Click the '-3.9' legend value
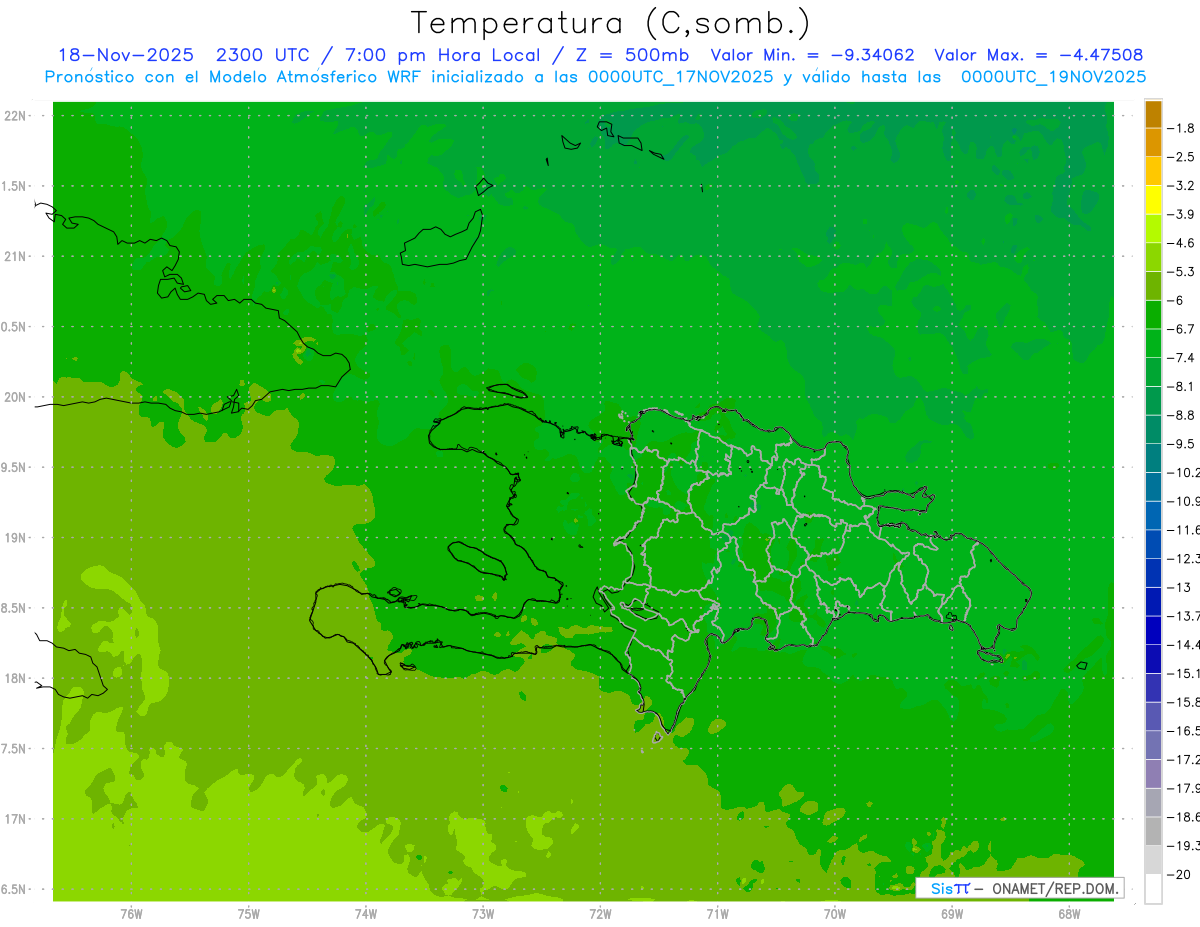Image resolution: width=1200 pixels, height=927 pixels. point(1182,214)
